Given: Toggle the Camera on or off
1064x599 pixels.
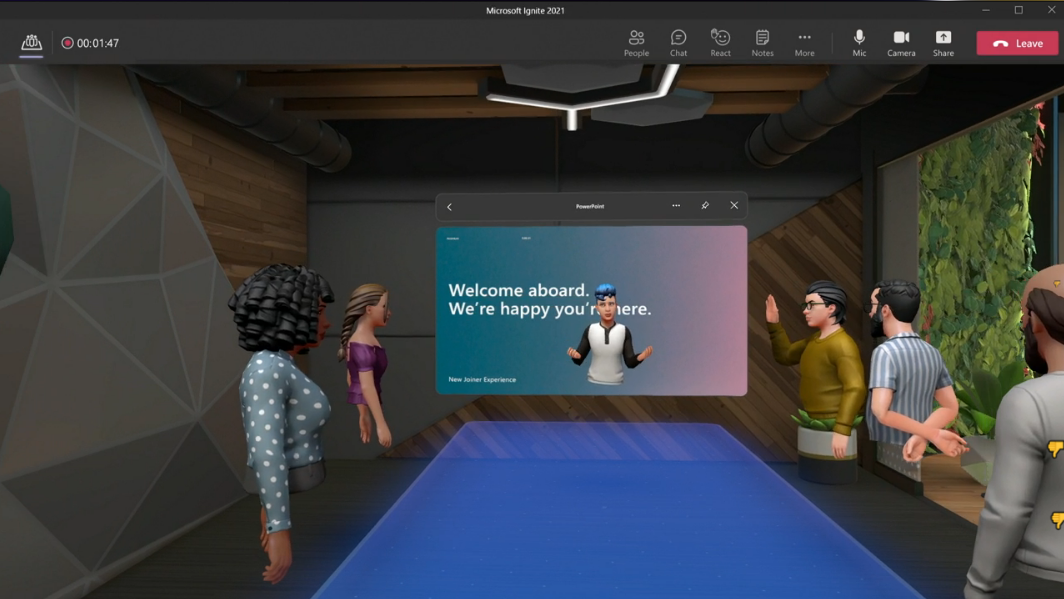Looking at the screenshot, I should (x=901, y=43).
